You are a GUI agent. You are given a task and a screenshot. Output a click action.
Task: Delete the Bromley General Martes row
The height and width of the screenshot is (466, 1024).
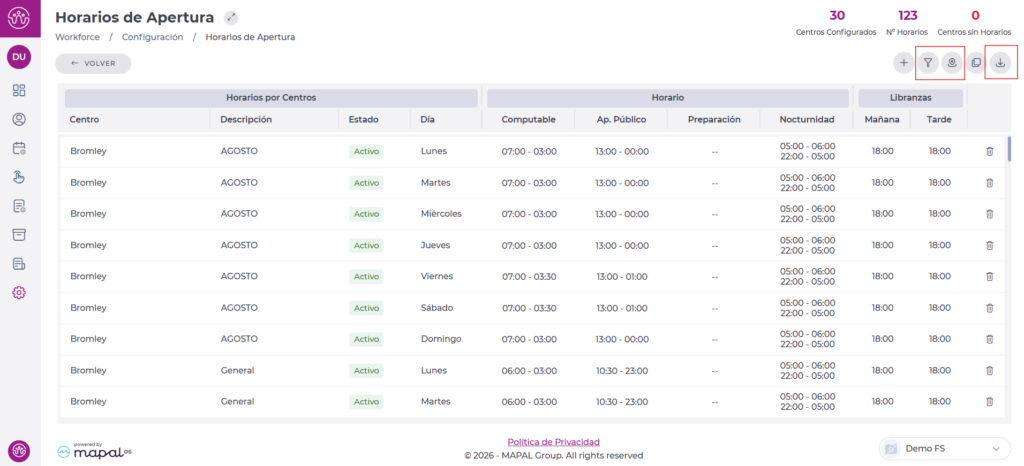[x=990, y=402]
